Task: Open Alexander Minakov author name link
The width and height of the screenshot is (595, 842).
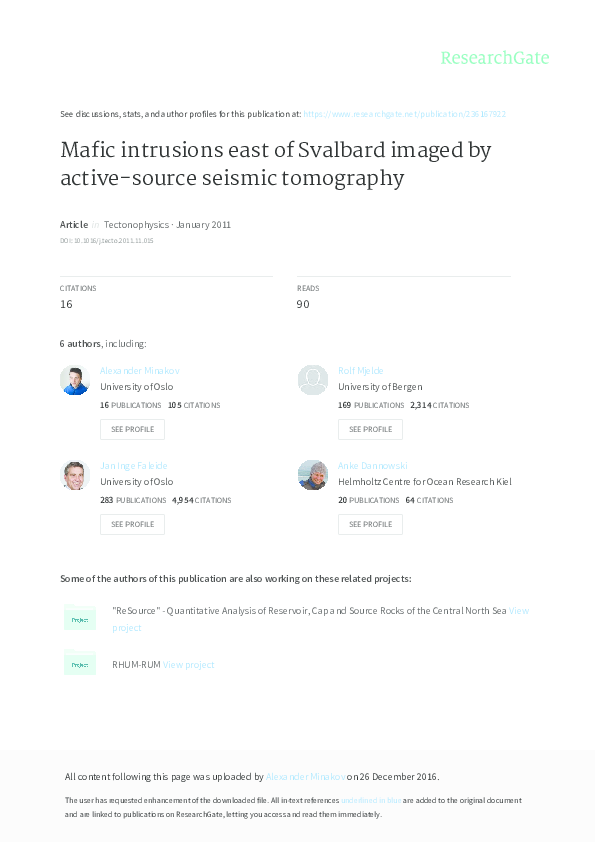Action: 140,371
